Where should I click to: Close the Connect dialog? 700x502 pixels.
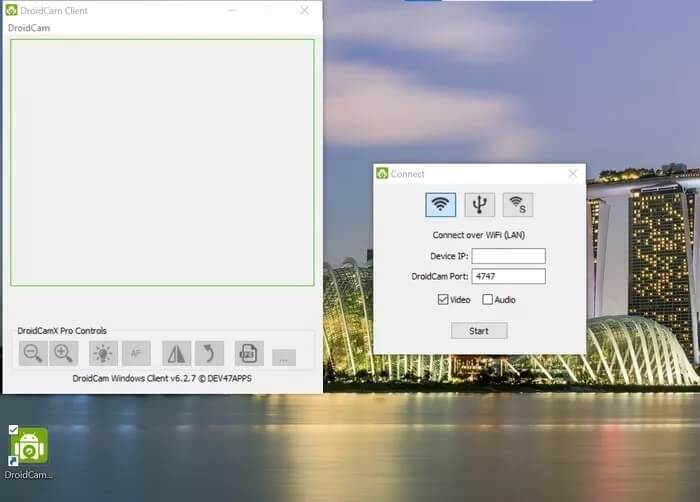pyautogui.click(x=573, y=173)
